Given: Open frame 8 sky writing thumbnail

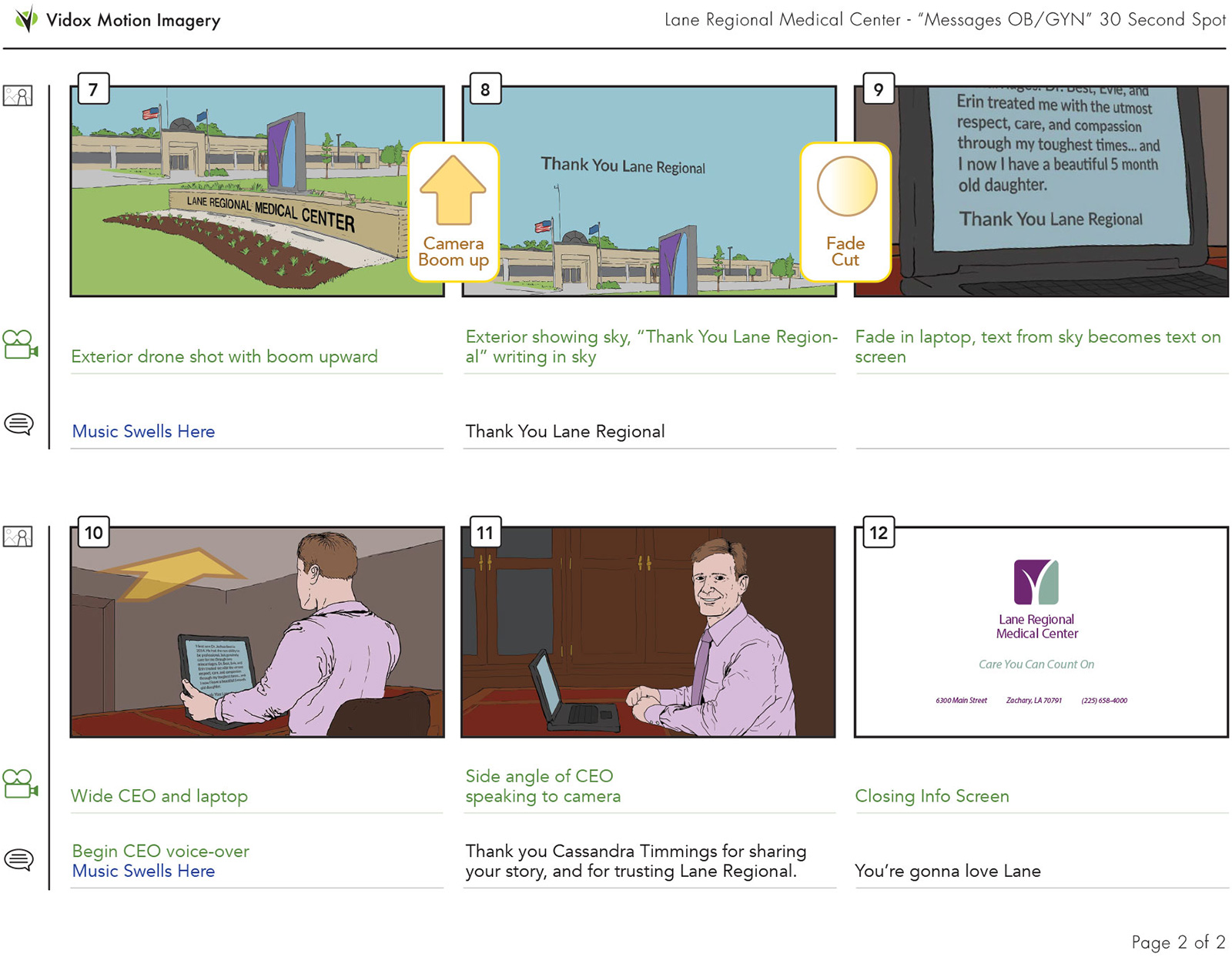Looking at the screenshot, I should [648, 191].
